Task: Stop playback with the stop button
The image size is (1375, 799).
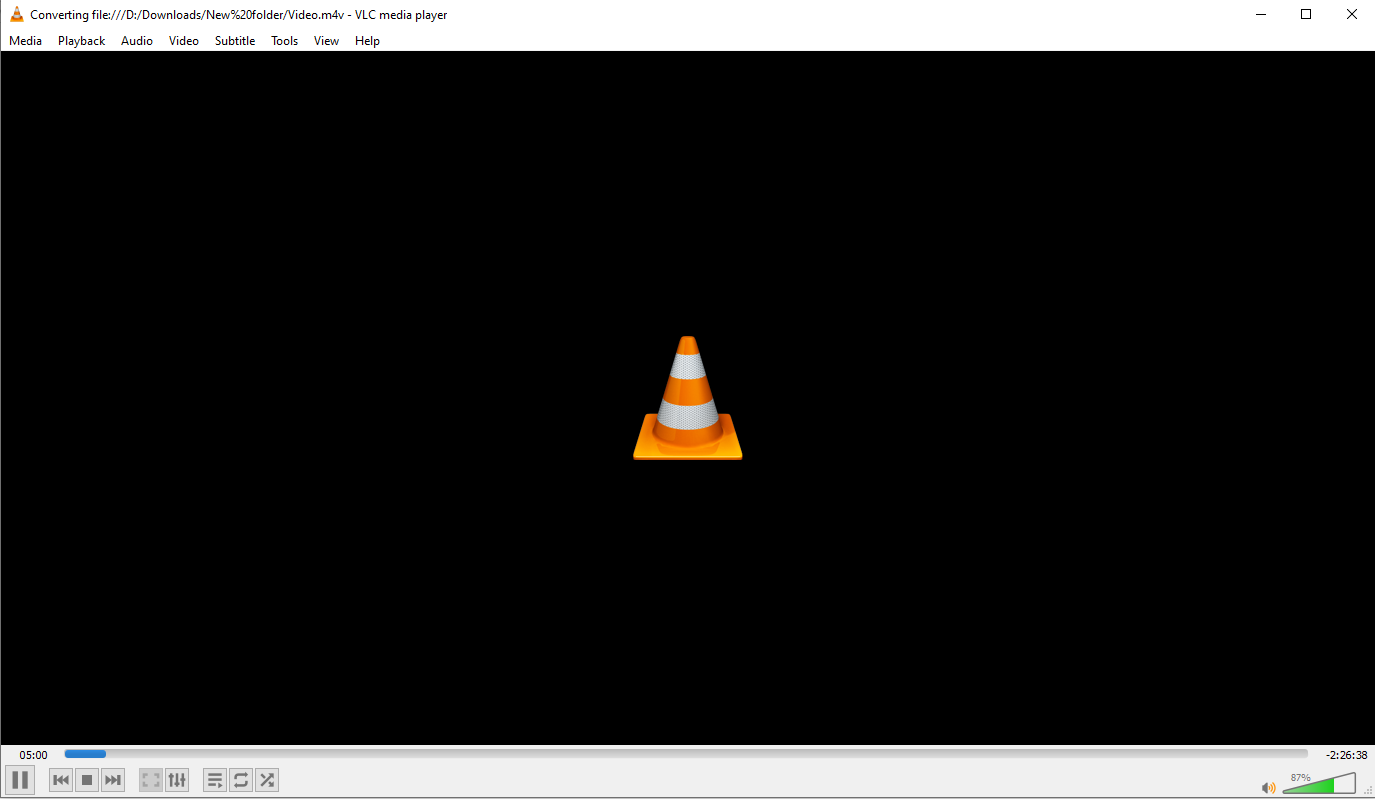Action: [87, 780]
